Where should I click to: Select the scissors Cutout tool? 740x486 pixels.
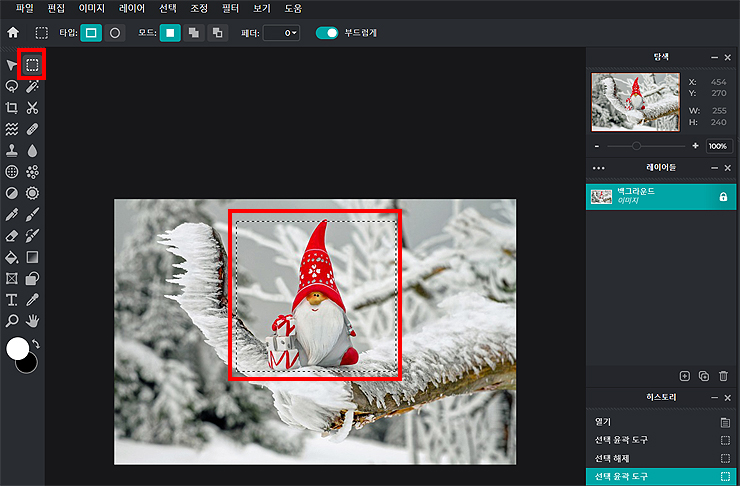tap(32, 108)
